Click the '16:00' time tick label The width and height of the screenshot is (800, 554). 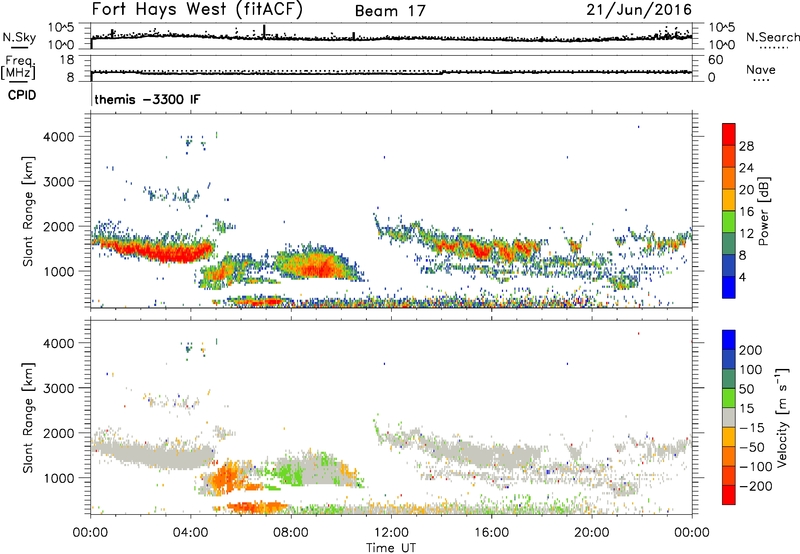pos(491,533)
